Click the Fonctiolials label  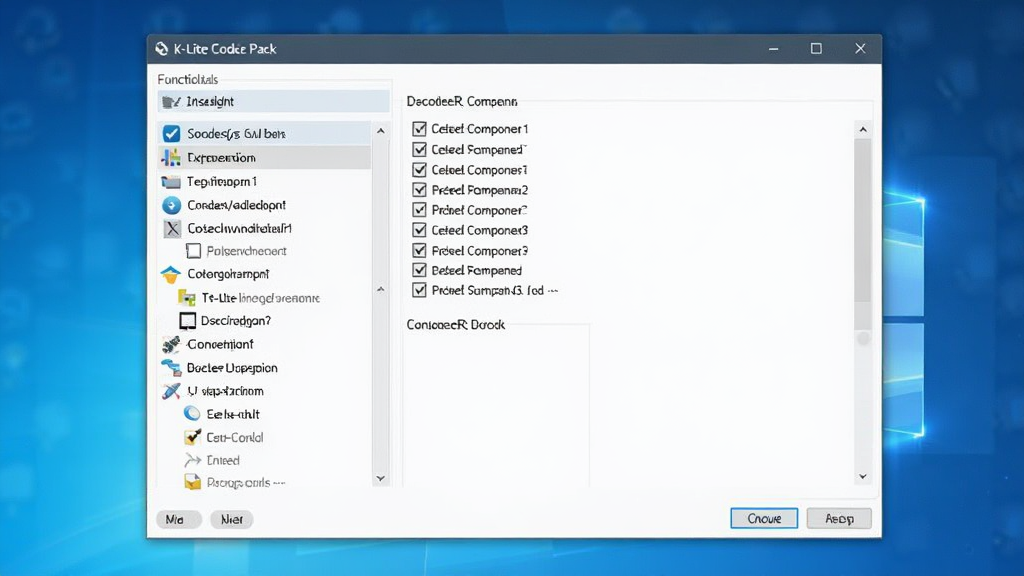coord(187,80)
